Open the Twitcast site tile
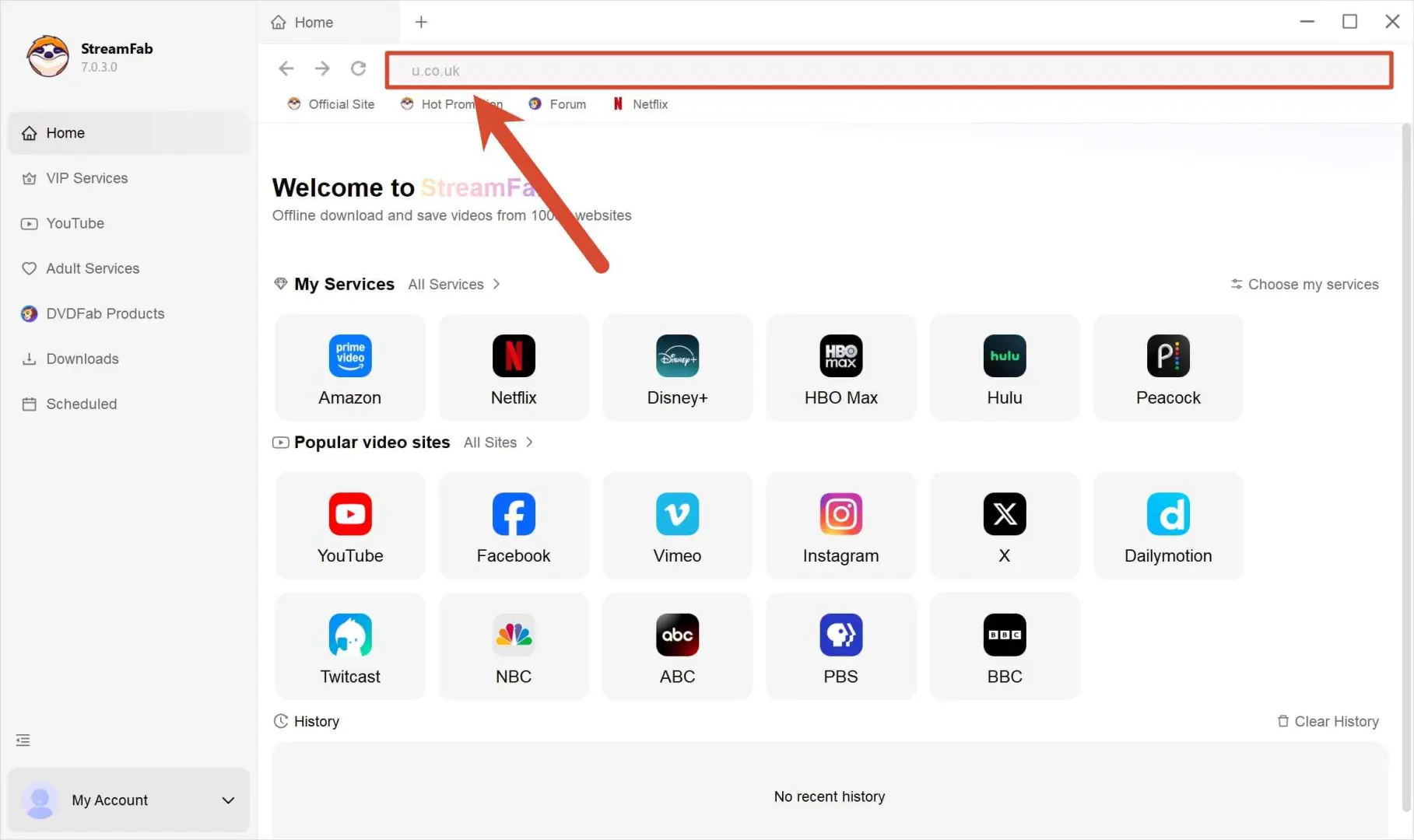This screenshot has height=840, width=1414. coord(350,646)
